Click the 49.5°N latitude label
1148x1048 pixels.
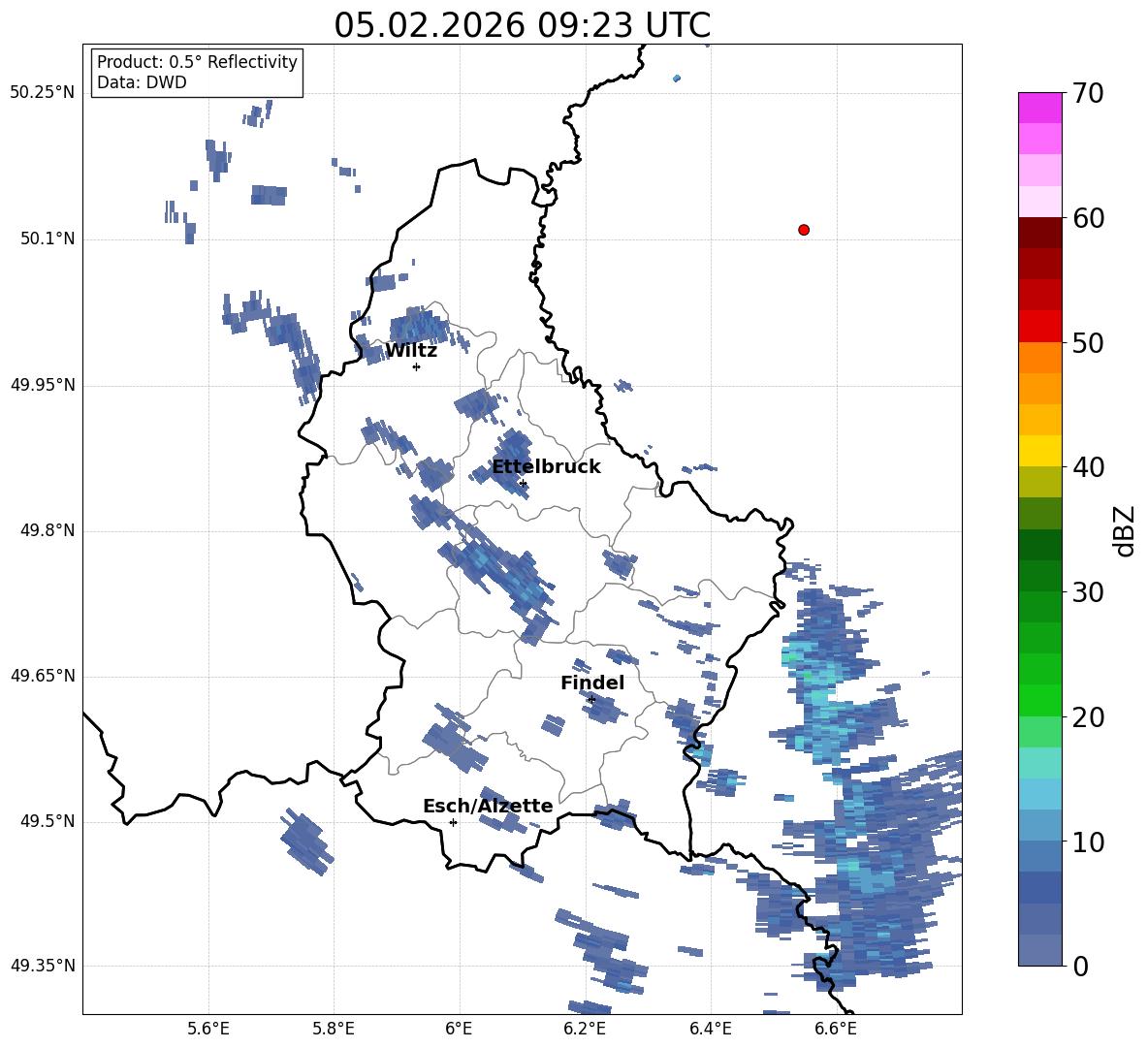[x=48, y=821]
